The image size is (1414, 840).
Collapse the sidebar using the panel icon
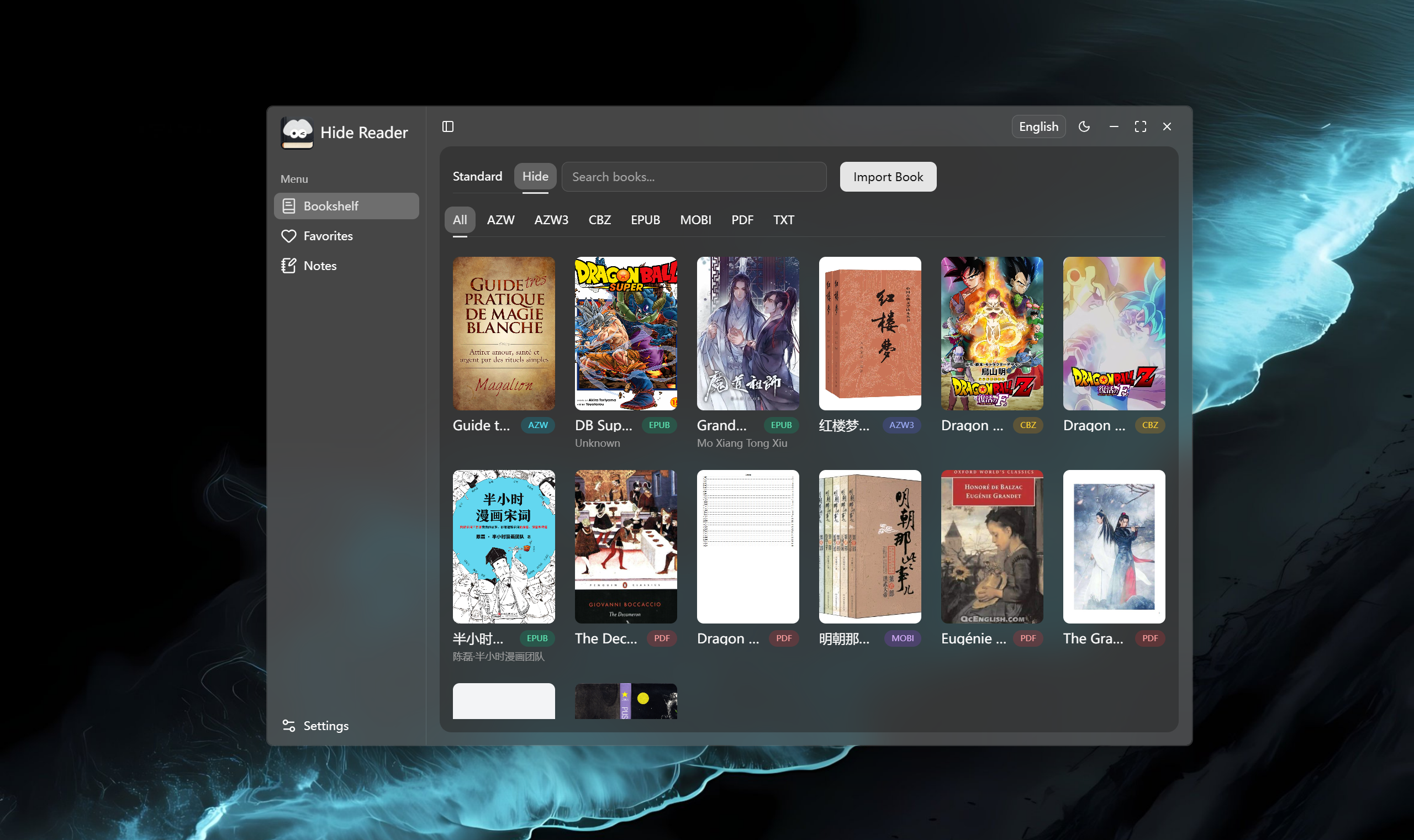[x=449, y=126]
